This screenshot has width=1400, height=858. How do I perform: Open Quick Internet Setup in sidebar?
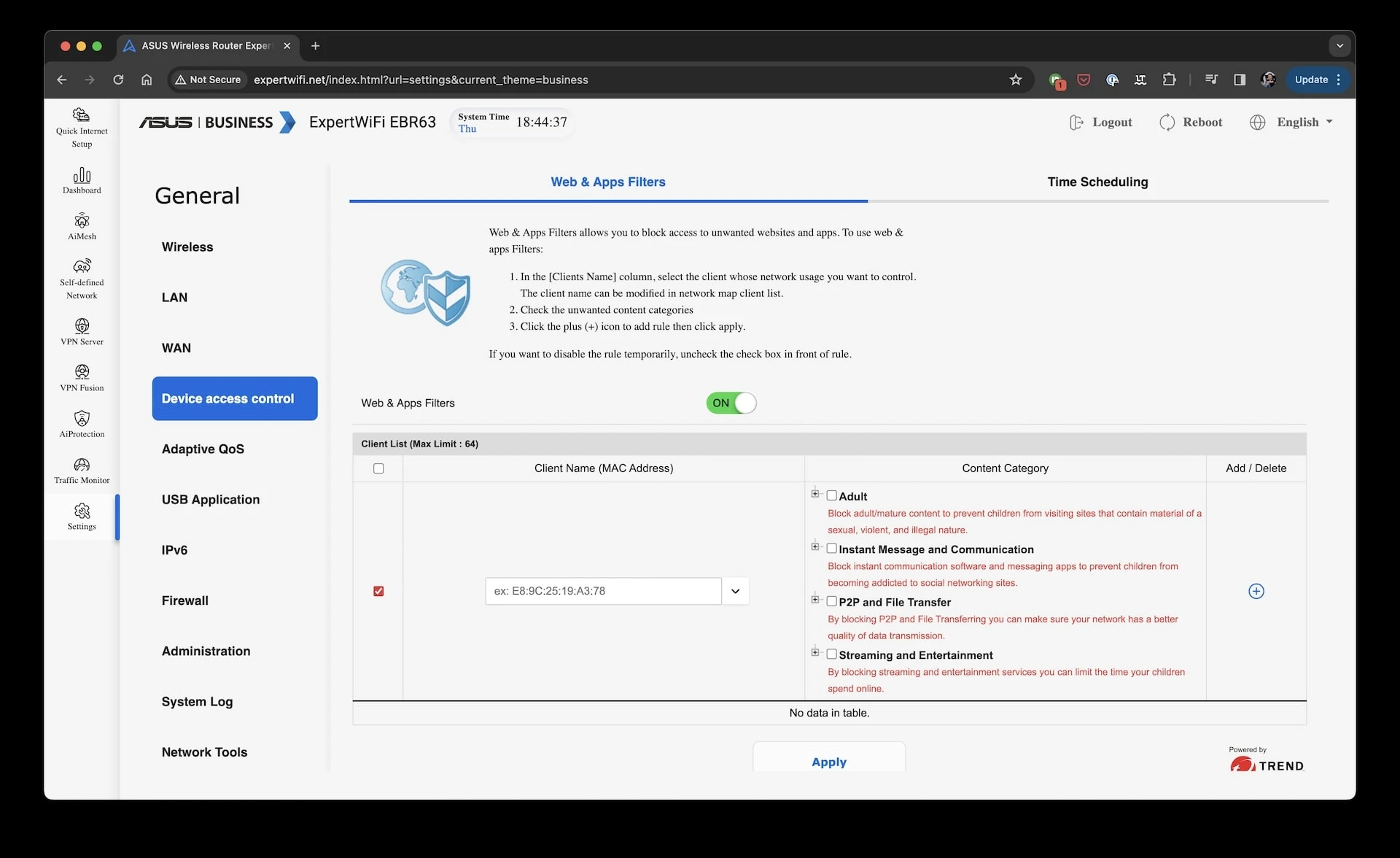(82, 128)
